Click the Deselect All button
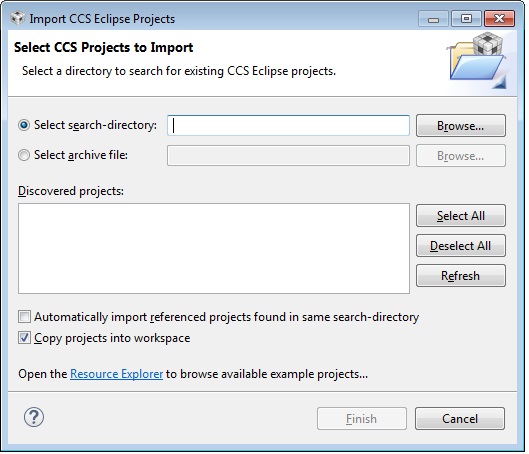The width and height of the screenshot is (529, 454). 461,246
